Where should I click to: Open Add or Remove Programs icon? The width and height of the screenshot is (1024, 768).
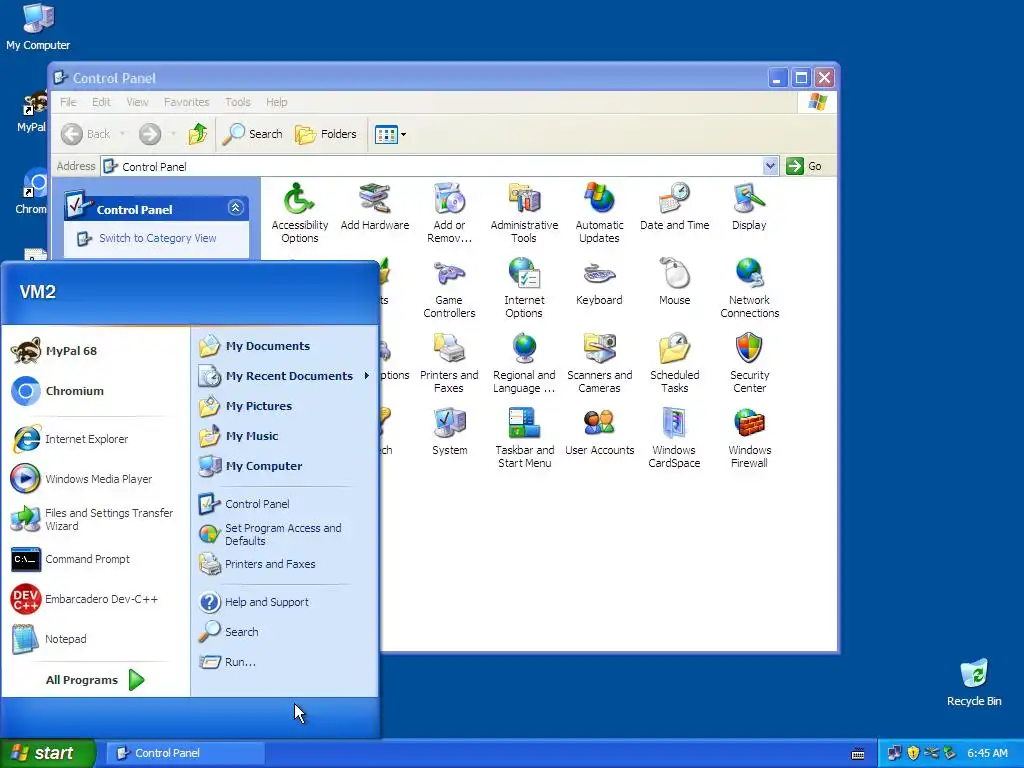click(x=449, y=213)
